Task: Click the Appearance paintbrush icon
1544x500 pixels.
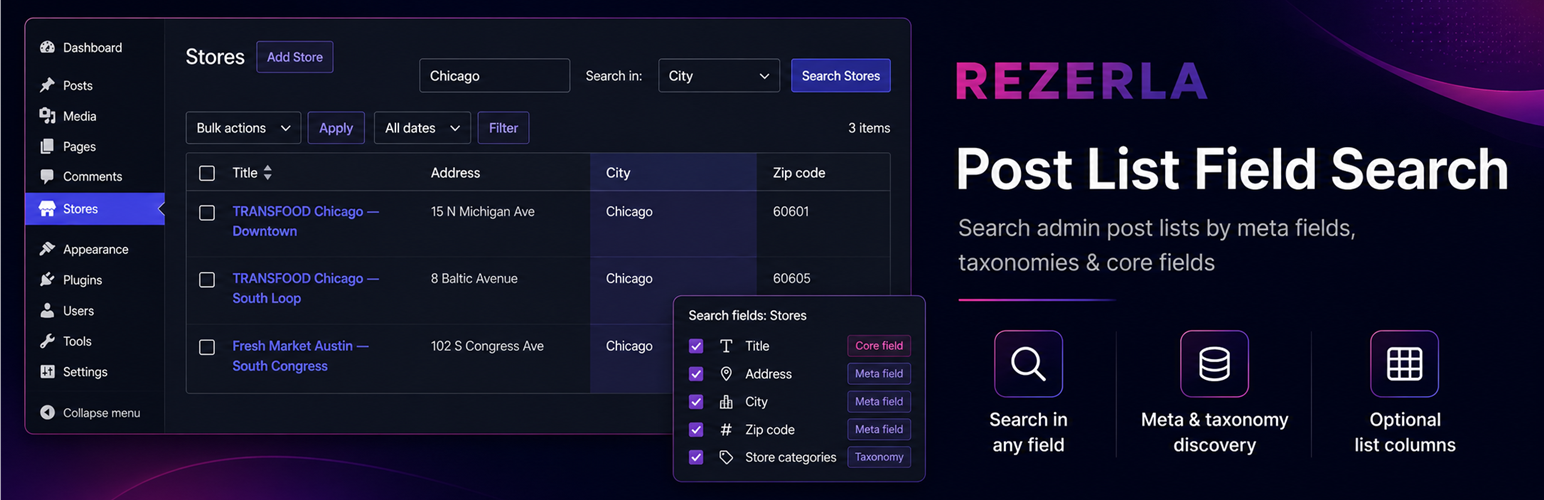Action: point(47,249)
